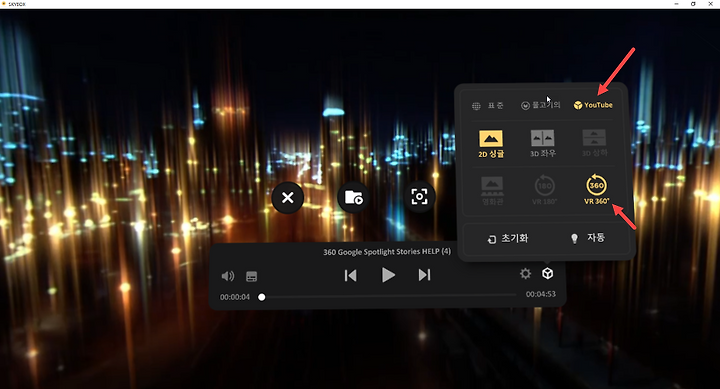
Task: Play the video
Action: [x=388, y=275]
